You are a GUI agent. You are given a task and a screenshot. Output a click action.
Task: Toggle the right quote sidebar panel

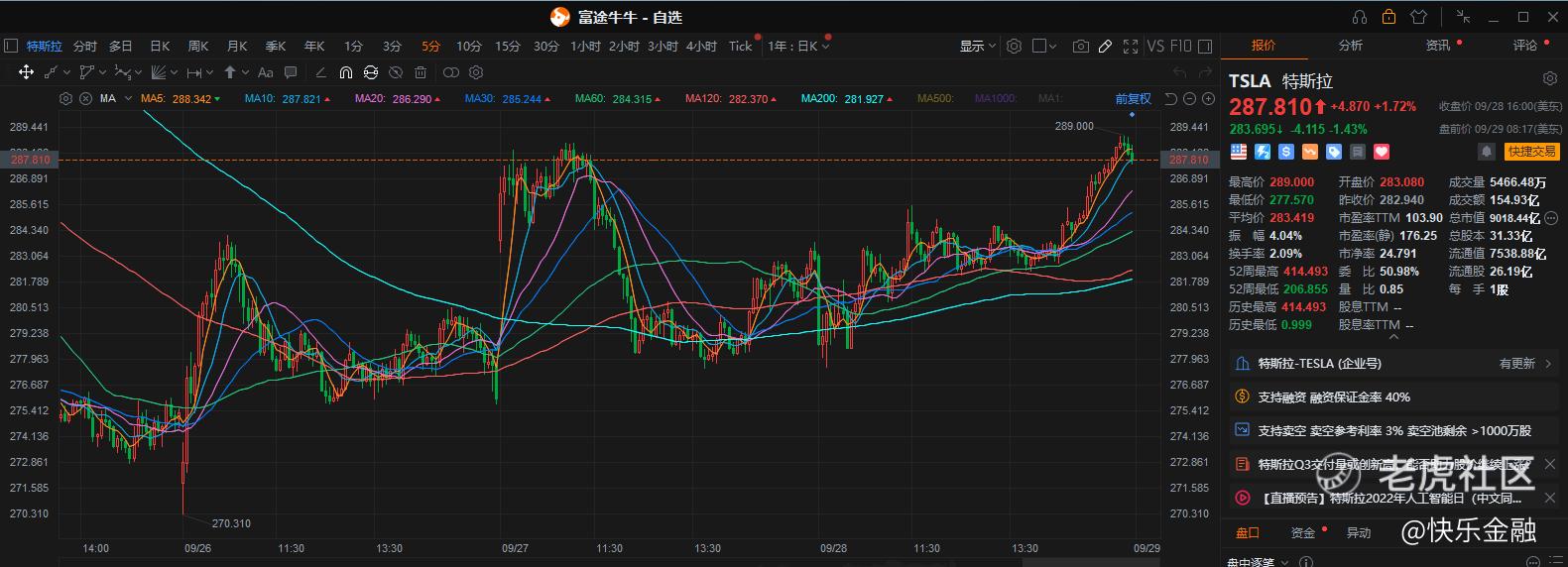1205,46
